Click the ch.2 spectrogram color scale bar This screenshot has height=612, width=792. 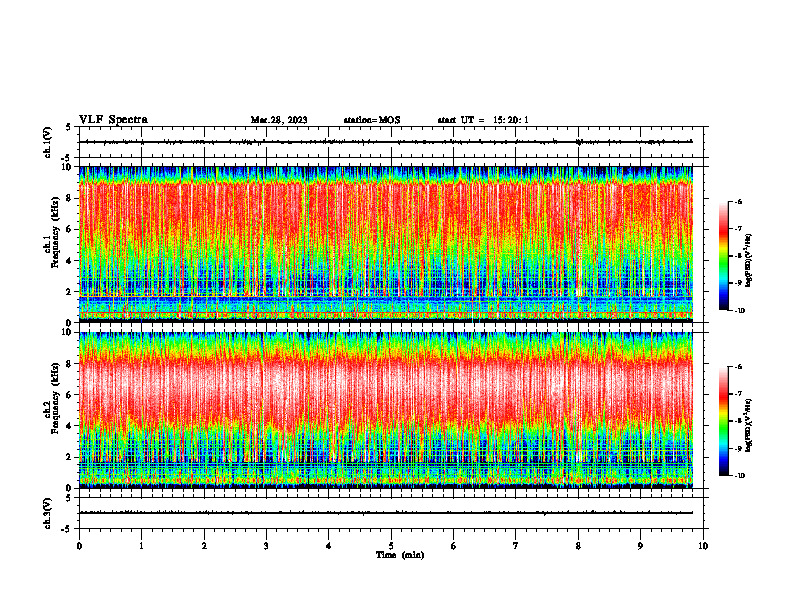724,421
